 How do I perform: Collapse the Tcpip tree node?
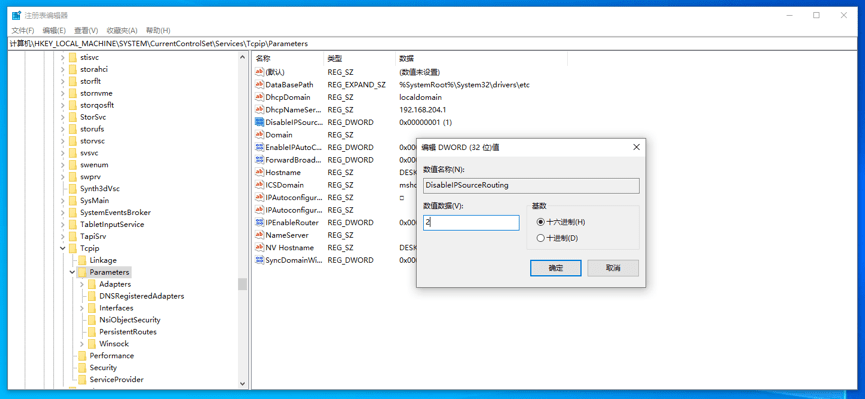pyautogui.click(x=62, y=248)
